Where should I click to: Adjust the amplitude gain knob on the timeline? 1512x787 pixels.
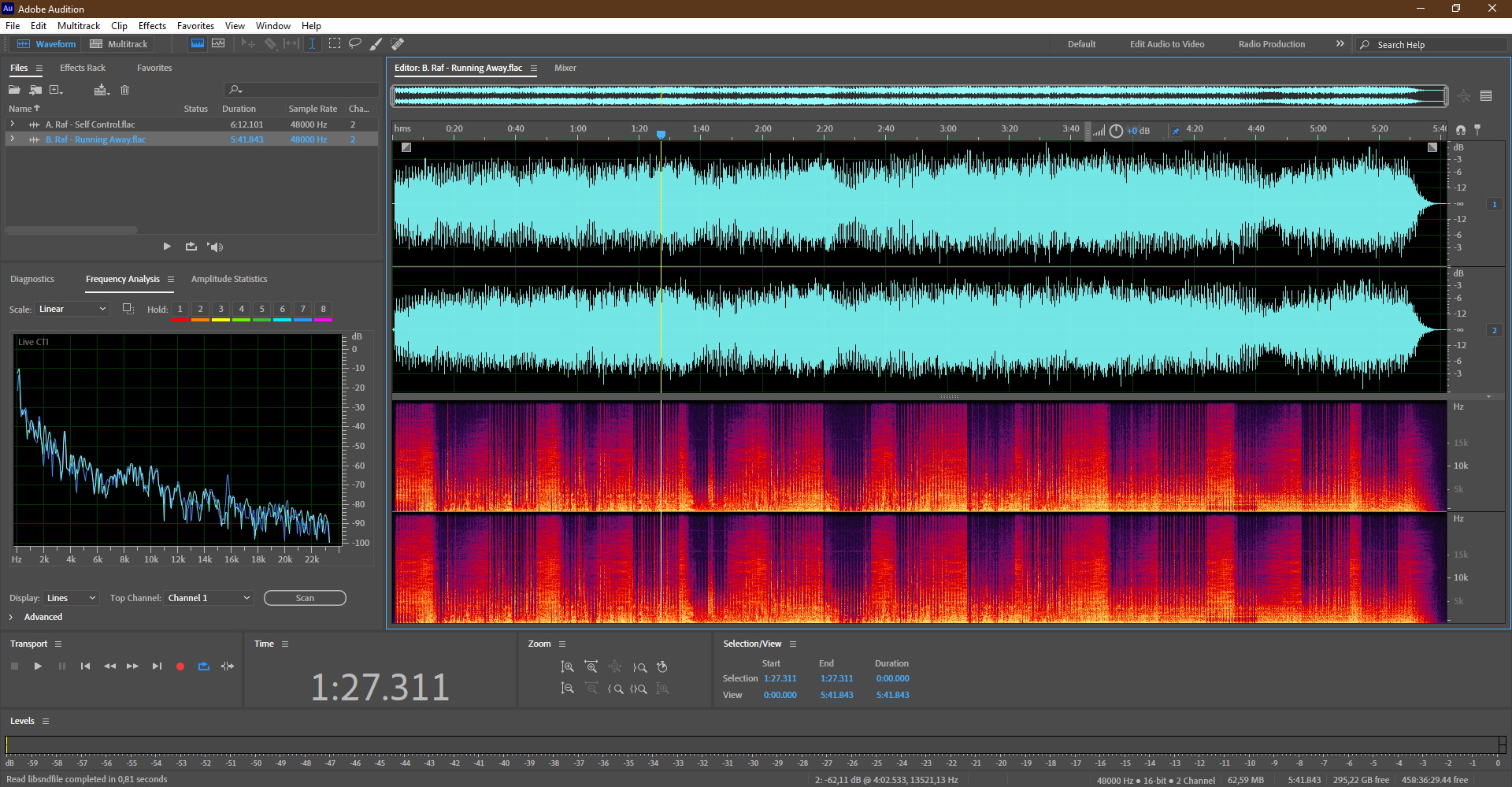click(1116, 131)
